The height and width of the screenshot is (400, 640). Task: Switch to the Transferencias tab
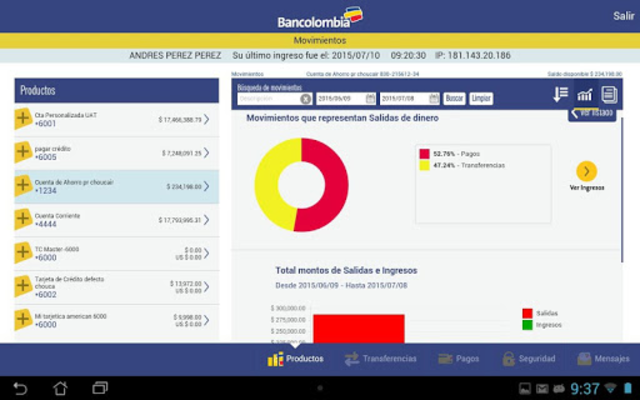[x=380, y=358]
